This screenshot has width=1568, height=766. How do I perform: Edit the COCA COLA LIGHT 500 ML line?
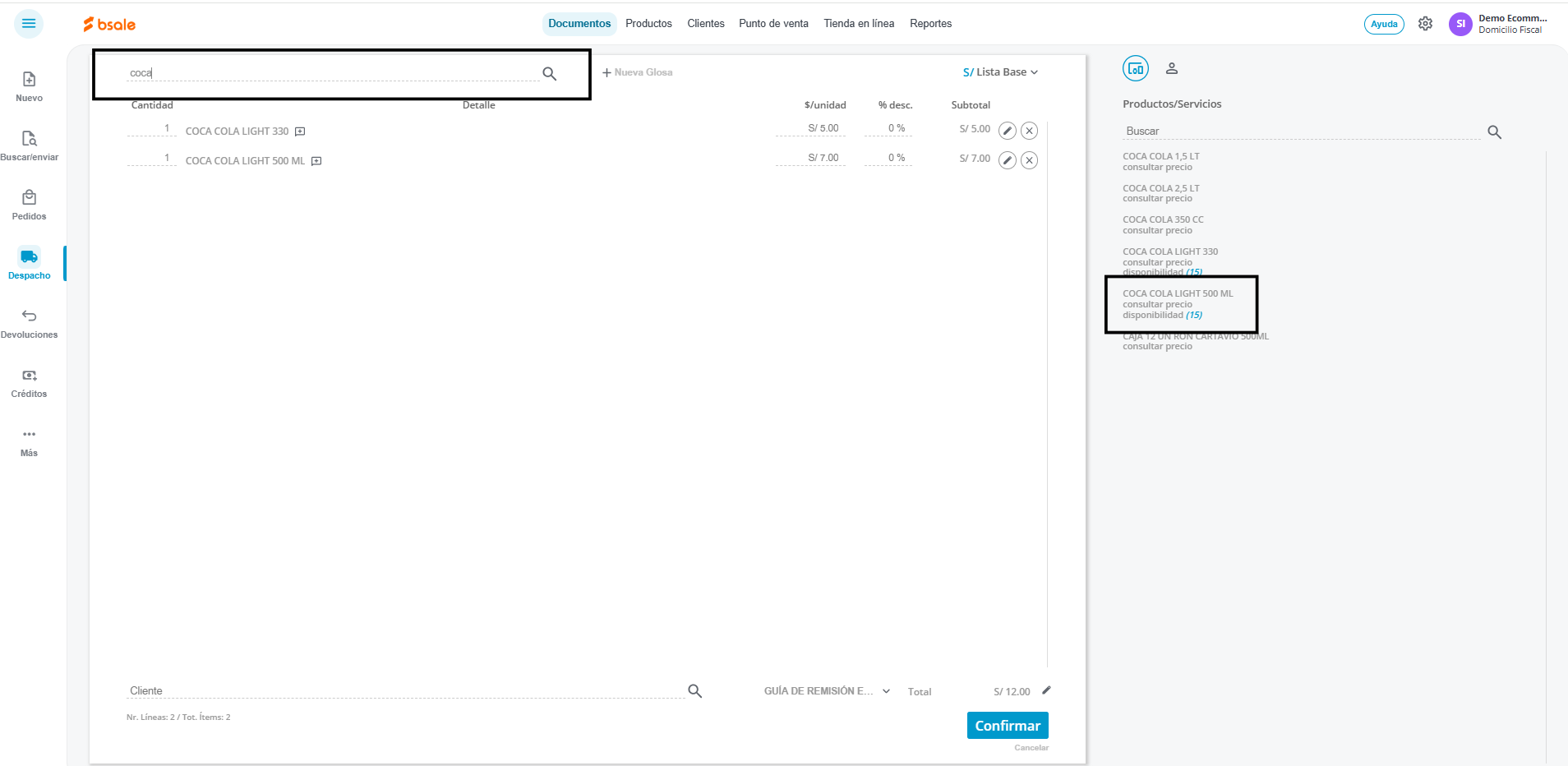1008,160
